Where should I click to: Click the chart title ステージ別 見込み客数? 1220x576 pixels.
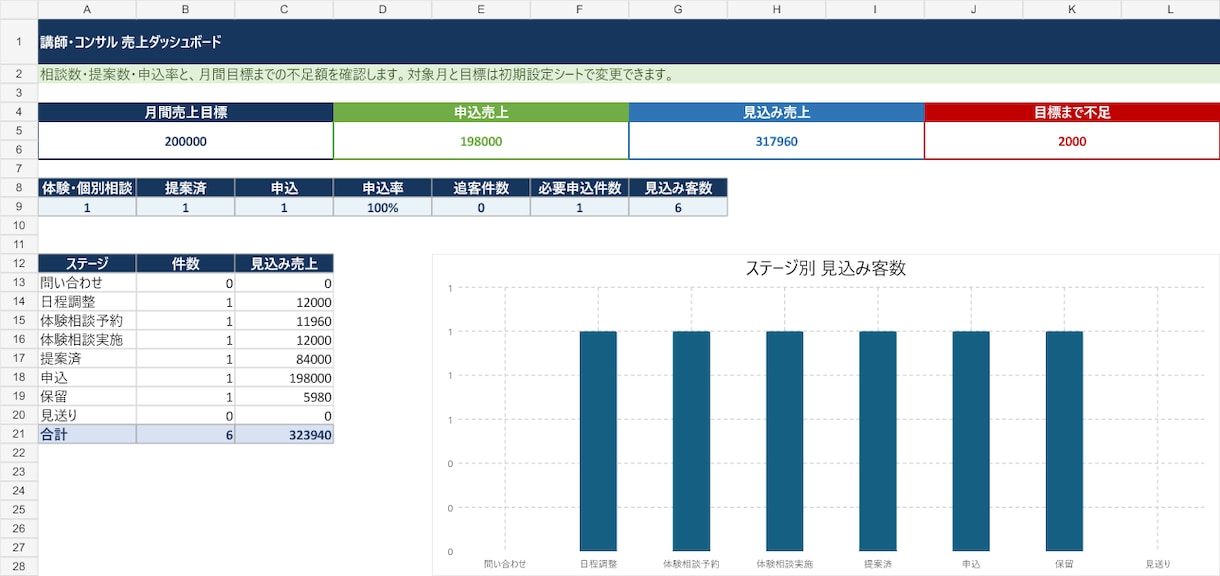coord(826,268)
